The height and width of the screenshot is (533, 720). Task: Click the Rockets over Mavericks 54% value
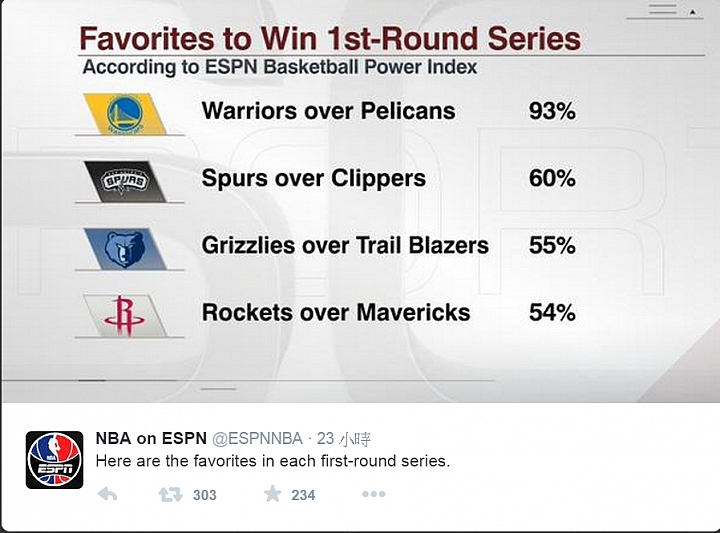point(552,313)
